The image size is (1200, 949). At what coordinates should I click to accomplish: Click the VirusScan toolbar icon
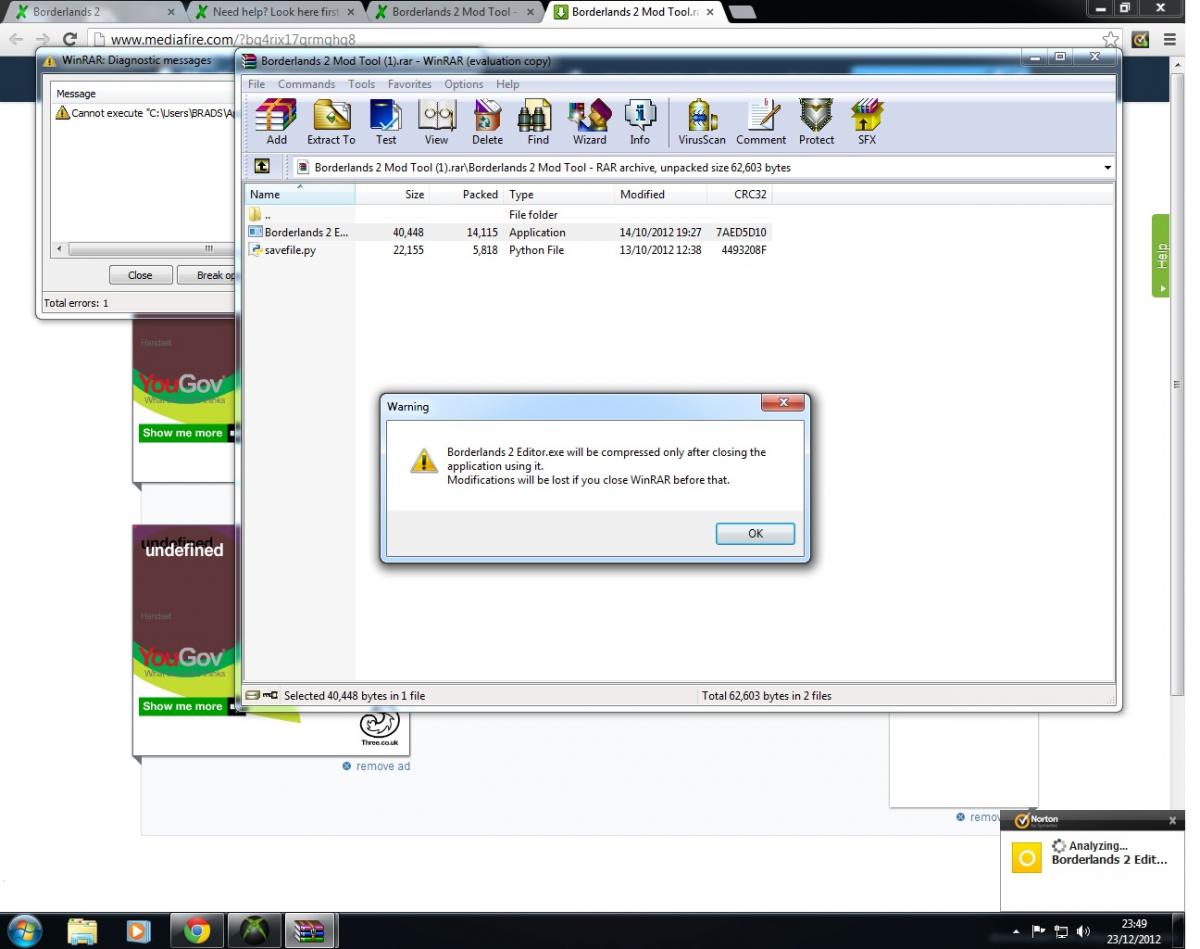[702, 121]
